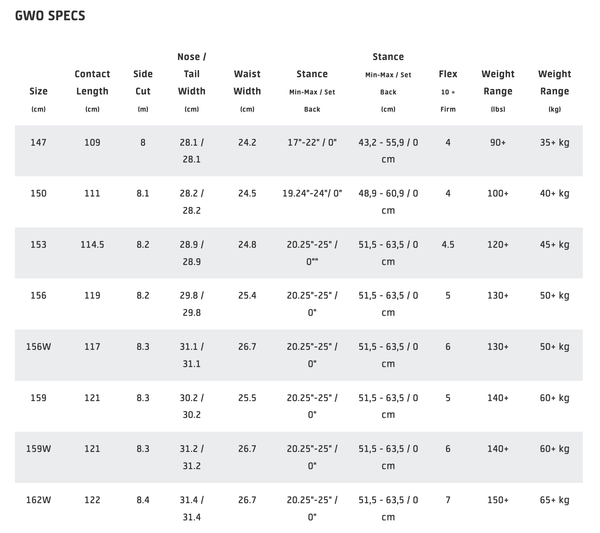
Task: Select the 19.24"-24" stance cell
Action: pyautogui.click(x=312, y=193)
